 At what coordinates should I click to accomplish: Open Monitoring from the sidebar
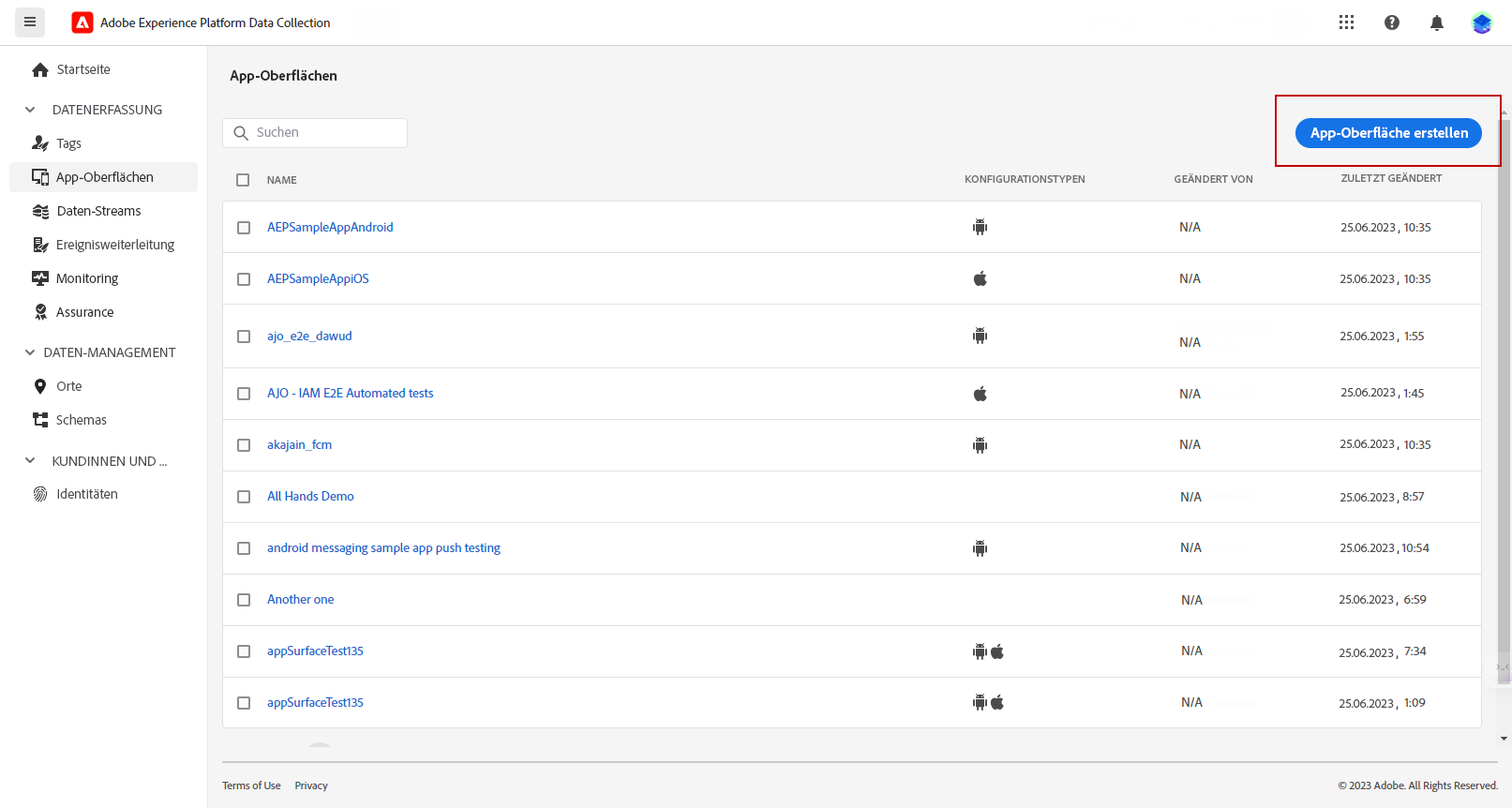[87, 278]
